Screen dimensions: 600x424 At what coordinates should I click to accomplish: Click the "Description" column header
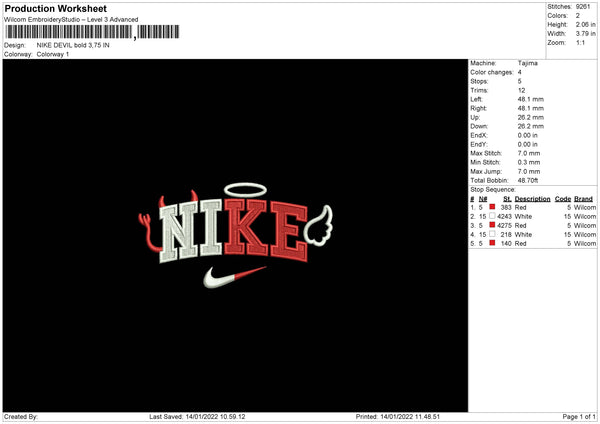[x=532, y=199]
